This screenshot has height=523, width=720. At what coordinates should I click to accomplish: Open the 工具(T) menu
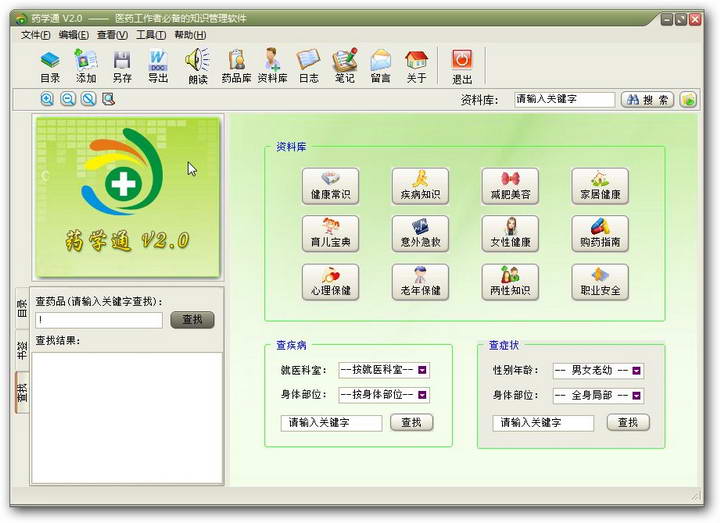tap(151, 35)
